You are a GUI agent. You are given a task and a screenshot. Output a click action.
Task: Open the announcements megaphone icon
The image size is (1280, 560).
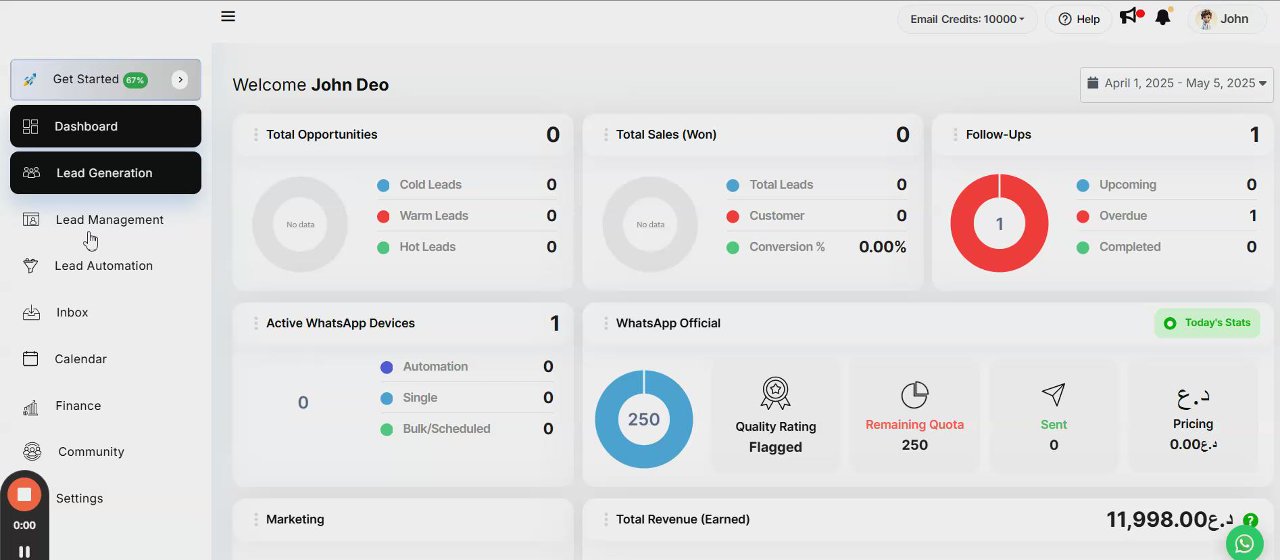[x=1129, y=17]
